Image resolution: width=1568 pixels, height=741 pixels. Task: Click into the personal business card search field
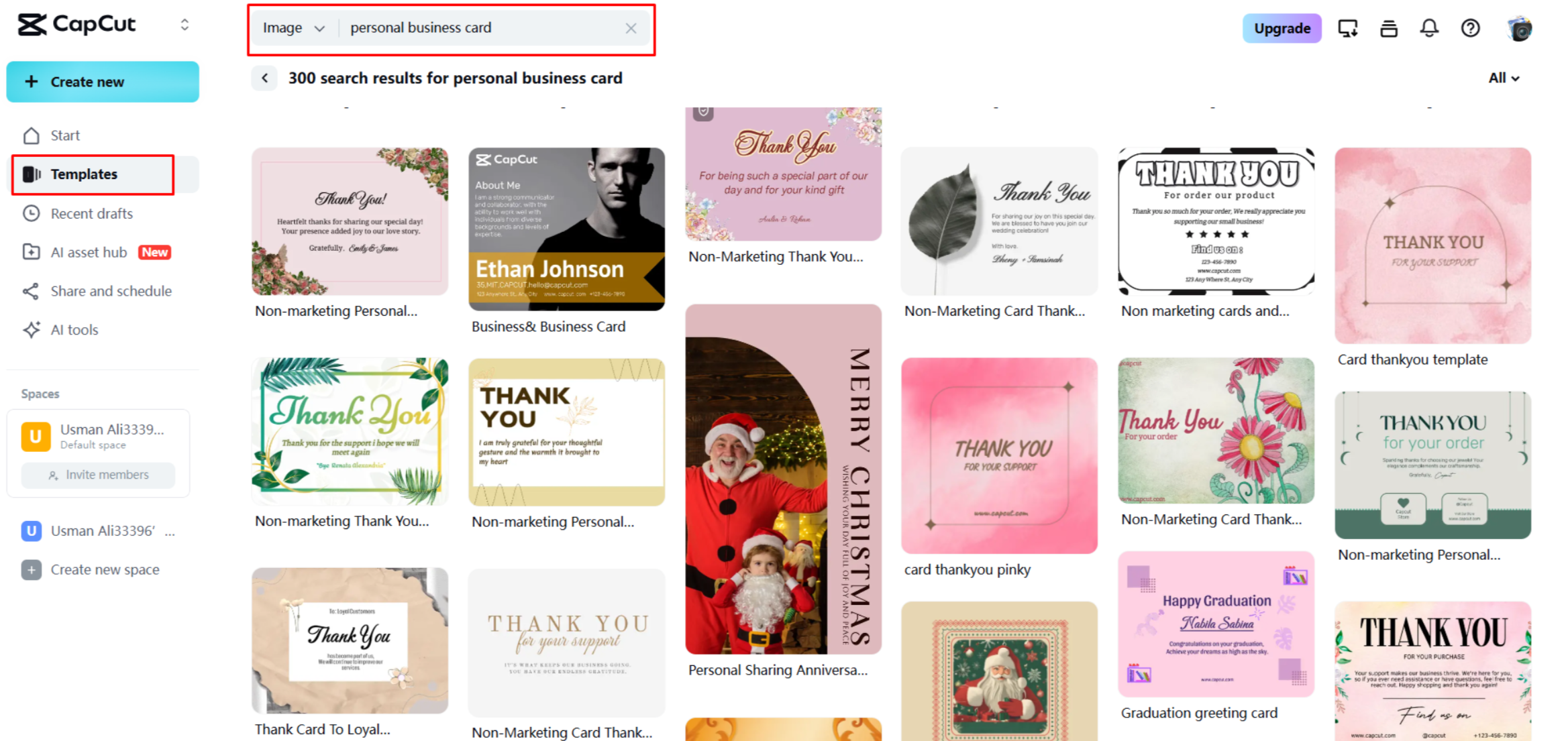(x=483, y=28)
